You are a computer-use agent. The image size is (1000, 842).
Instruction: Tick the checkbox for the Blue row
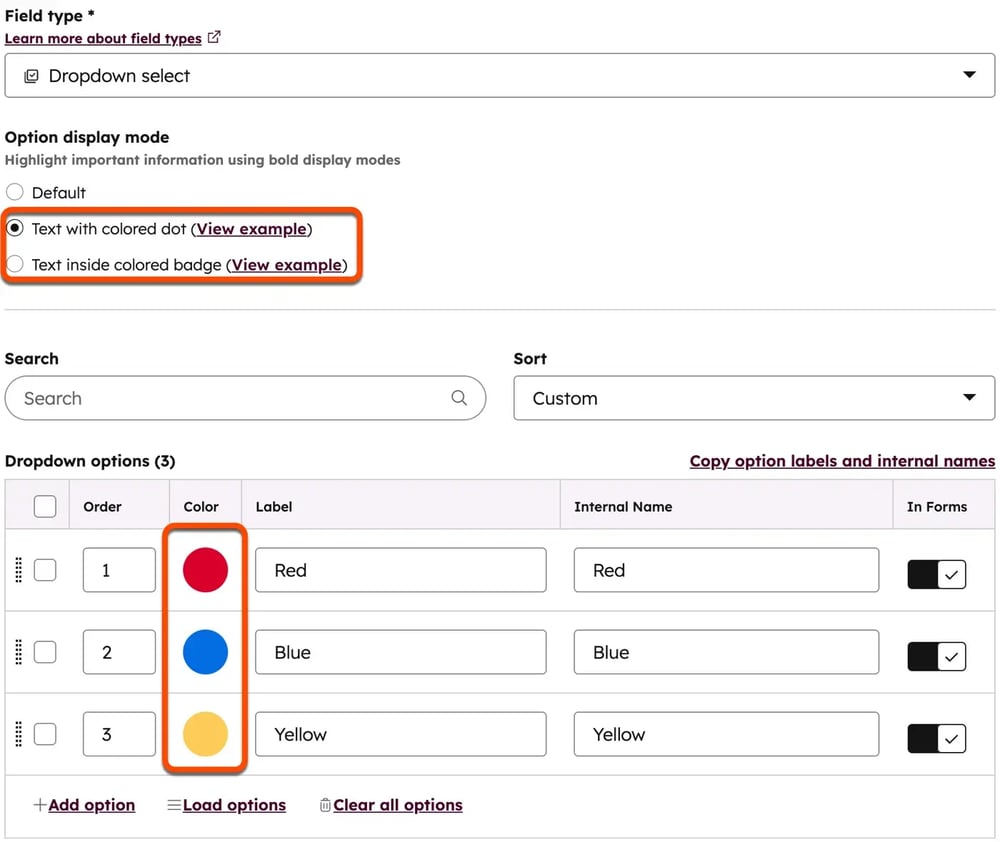(x=45, y=652)
